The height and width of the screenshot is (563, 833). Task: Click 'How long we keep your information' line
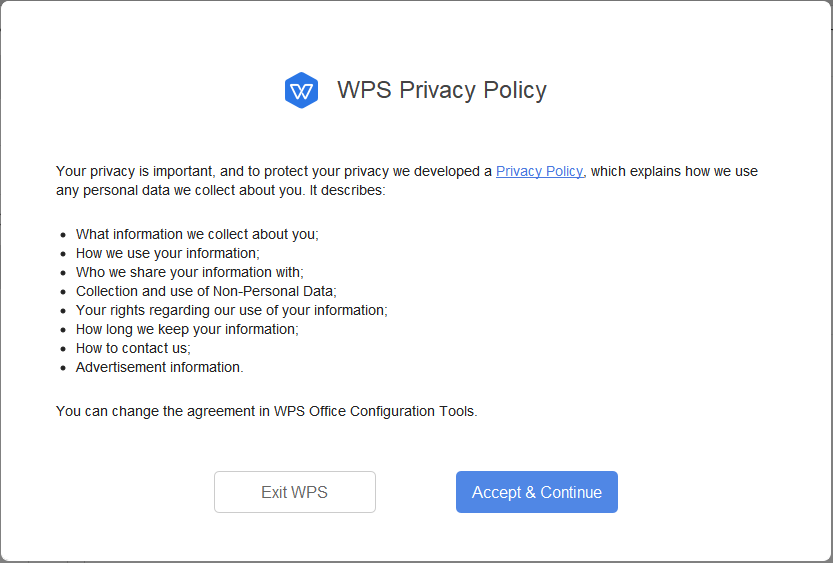click(187, 329)
